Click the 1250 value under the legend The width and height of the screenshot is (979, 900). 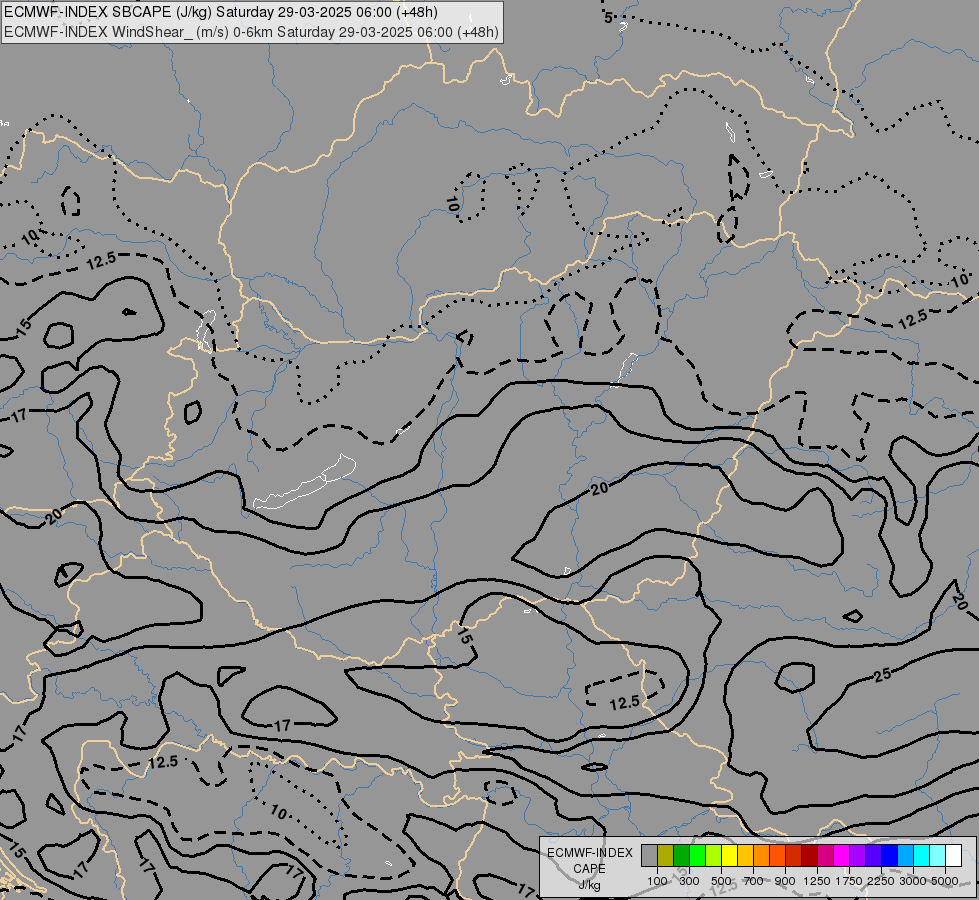pos(817,881)
